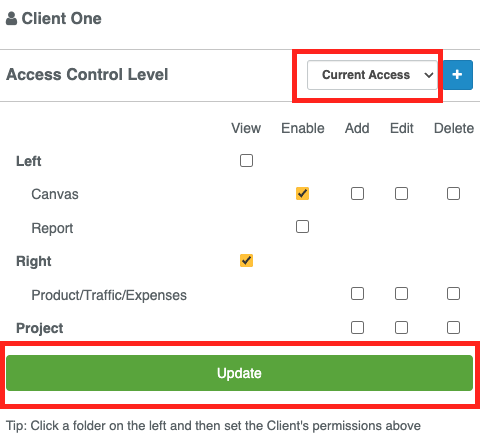Check the Canvas Add checkbox
The height and width of the screenshot is (440, 480).
[357, 194]
